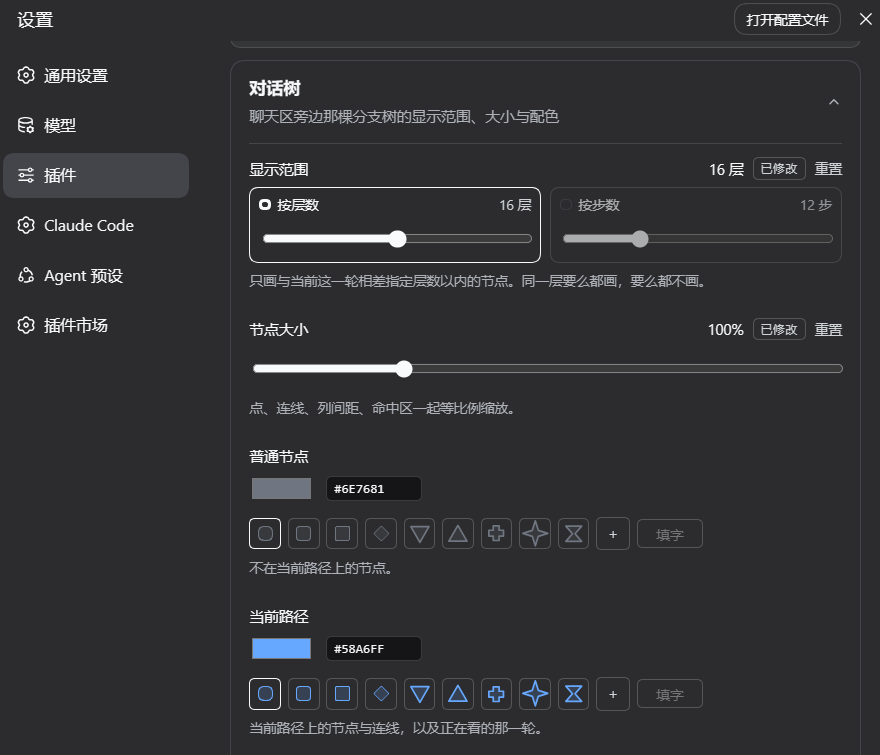Image resolution: width=880 pixels, height=755 pixels.
Task: Select hourglass shape for 当前路径
Action: pos(574,694)
